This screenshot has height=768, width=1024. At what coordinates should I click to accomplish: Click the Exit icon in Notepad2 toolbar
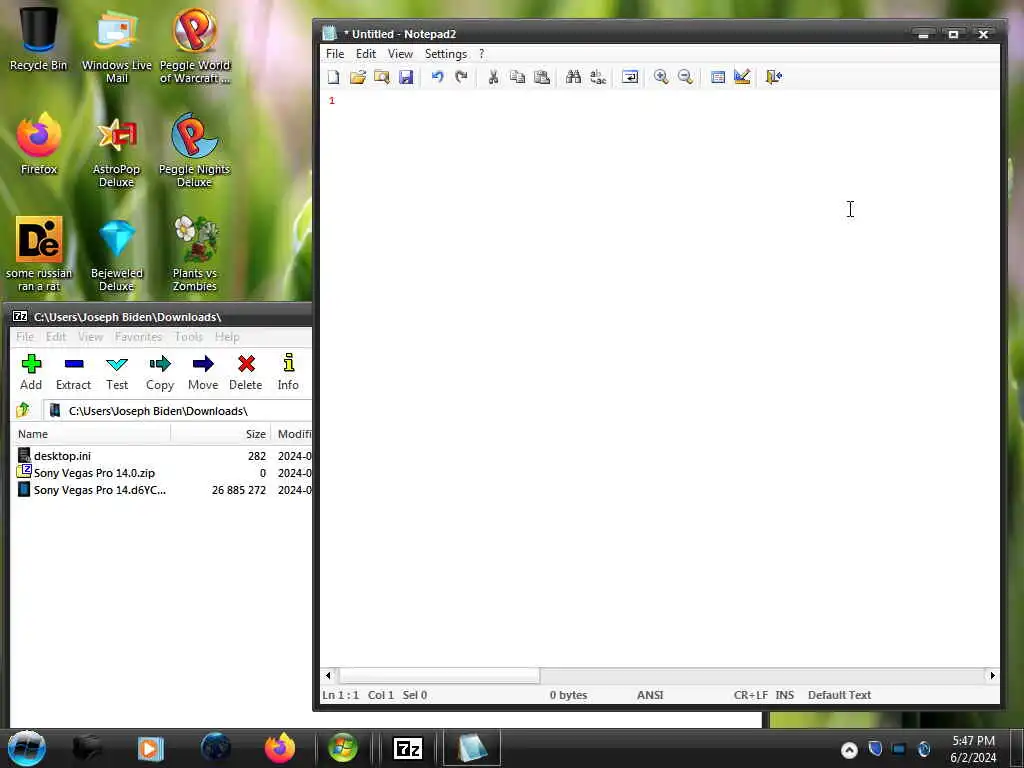click(774, 77)
